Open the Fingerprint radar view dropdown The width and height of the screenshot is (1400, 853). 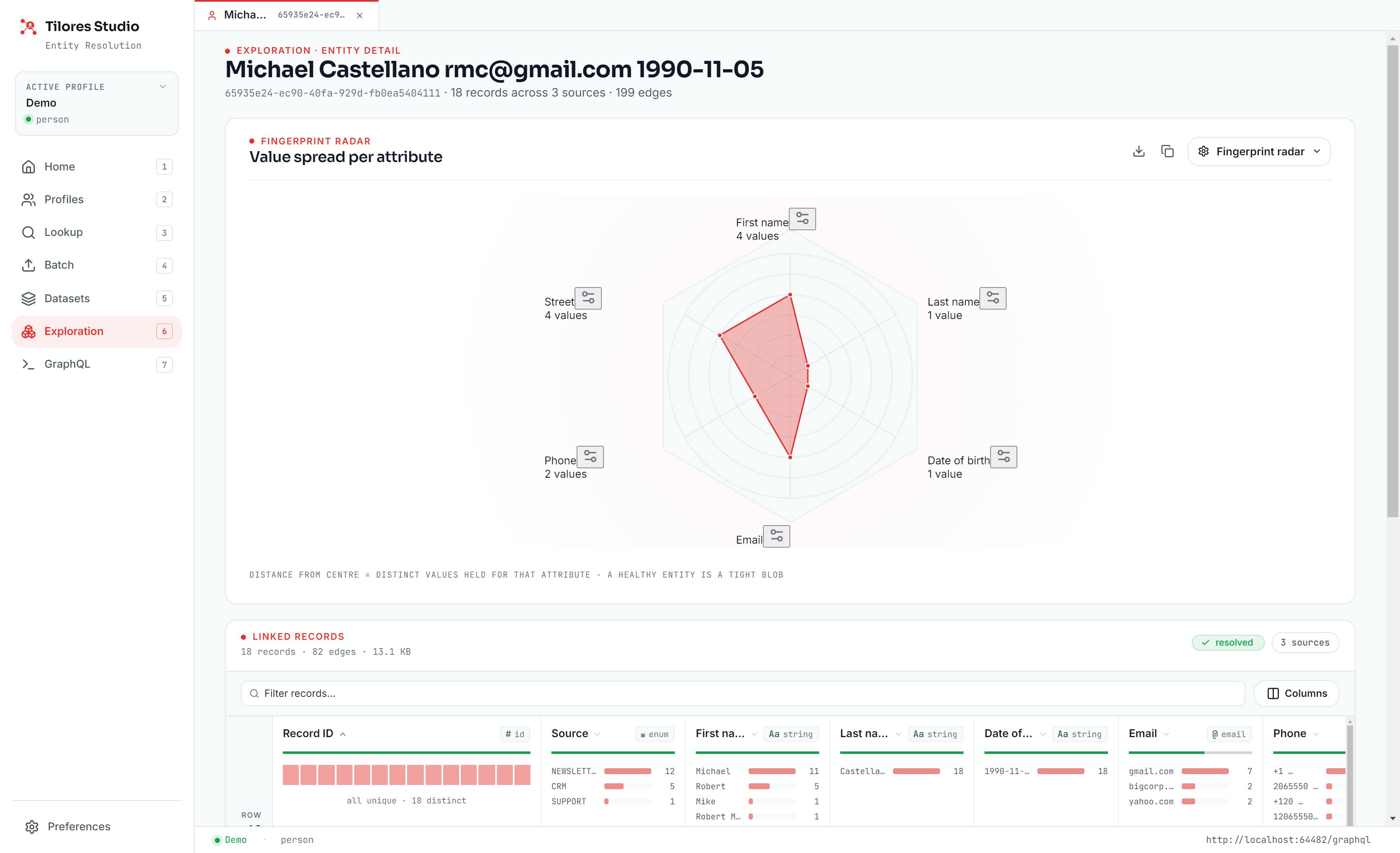click(1259, 152)
